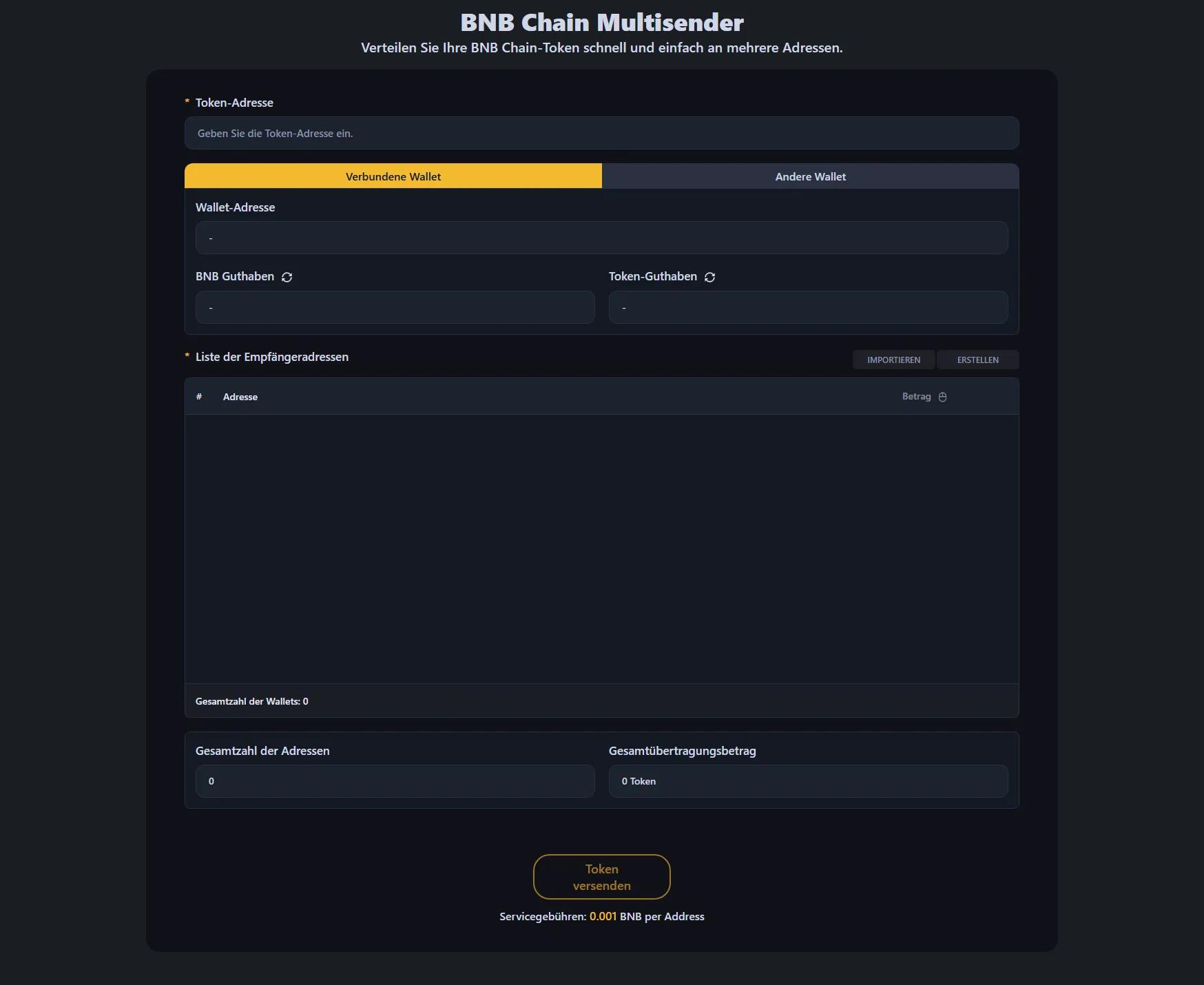The width and height of the screenshot is (1204, 985).
Task: Switch to the Verbundene Wallet tab
Action: tap(393, 176)
